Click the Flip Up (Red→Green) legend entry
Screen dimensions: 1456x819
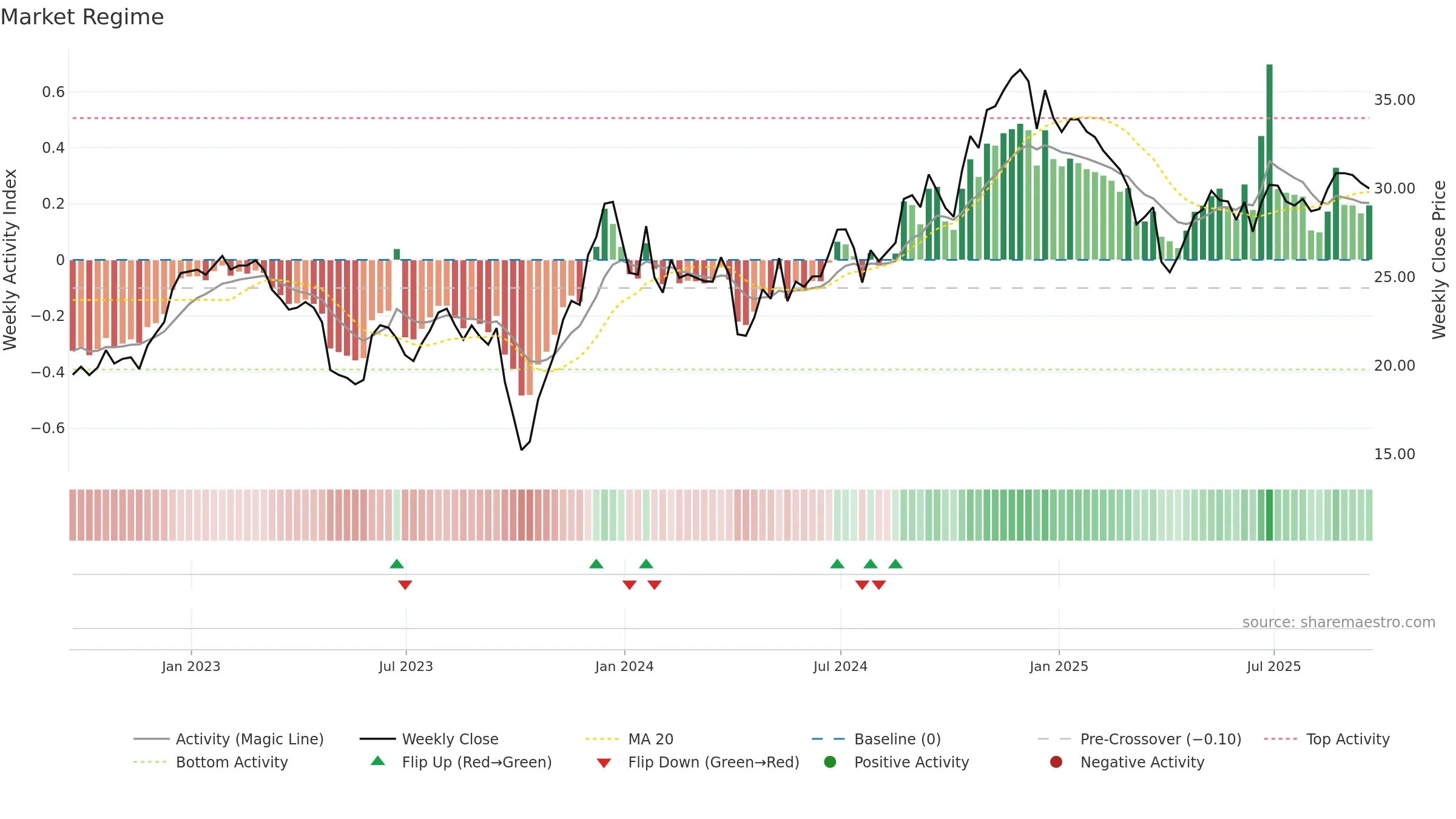(461, 762)
